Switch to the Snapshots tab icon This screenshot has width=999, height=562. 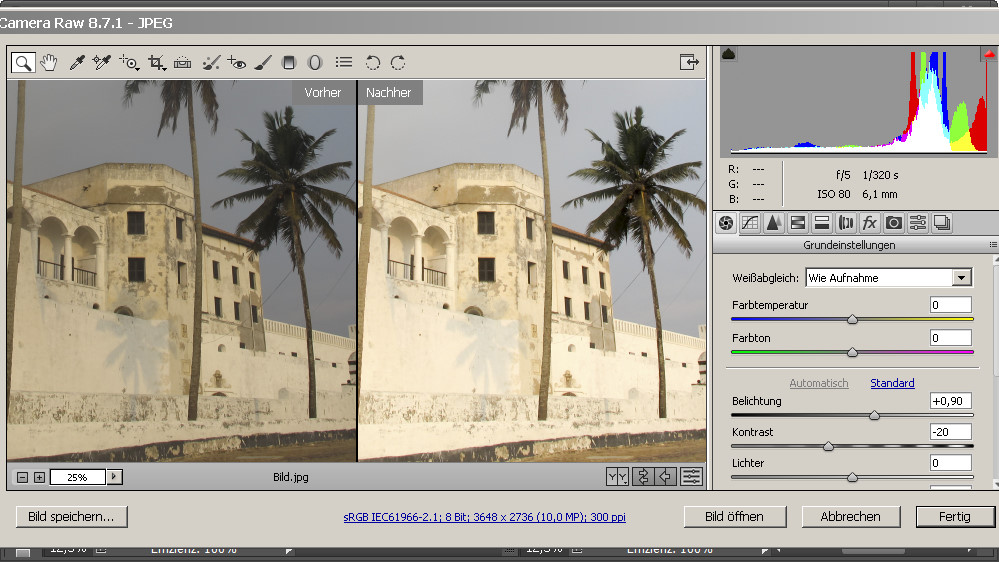click(x=942, y=223)
